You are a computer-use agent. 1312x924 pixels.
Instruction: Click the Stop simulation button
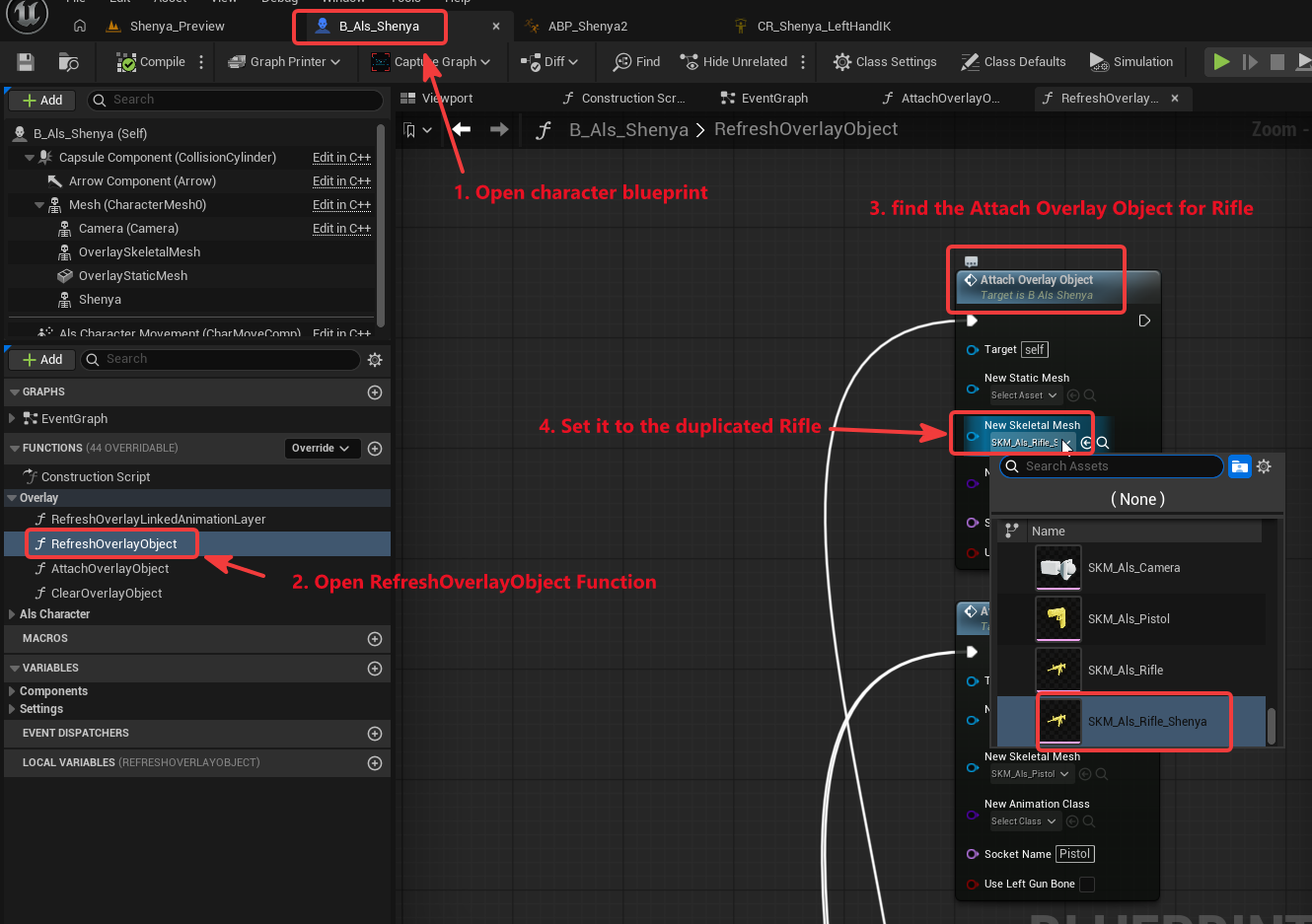1277,62
